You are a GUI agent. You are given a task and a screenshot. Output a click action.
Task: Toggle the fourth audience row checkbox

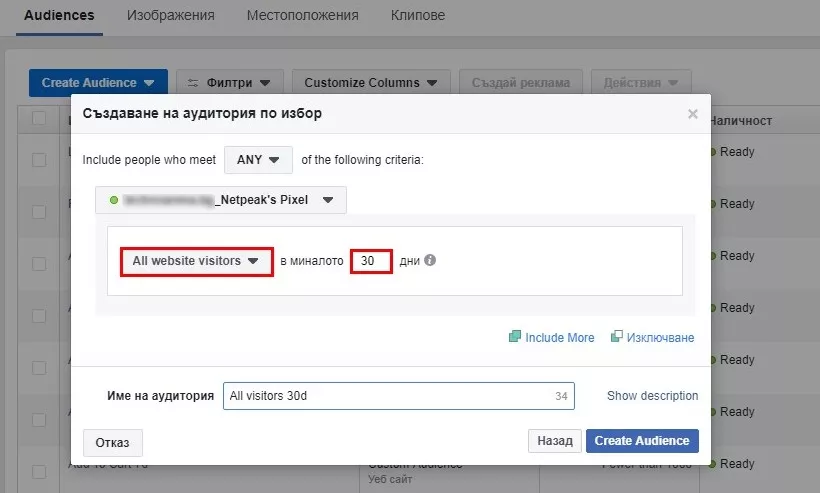pos(39,316)
